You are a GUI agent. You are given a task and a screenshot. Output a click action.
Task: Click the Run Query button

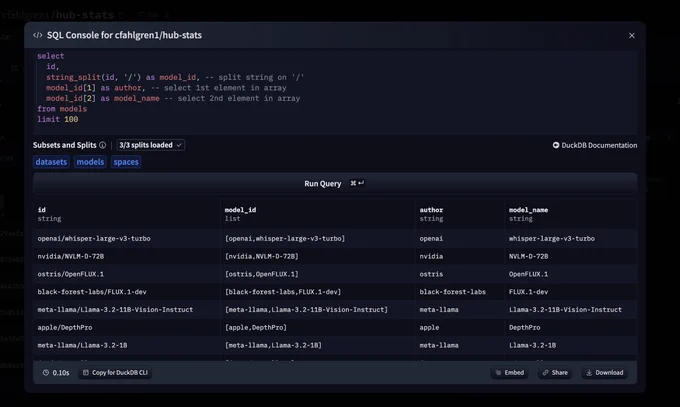click(335, 184)
